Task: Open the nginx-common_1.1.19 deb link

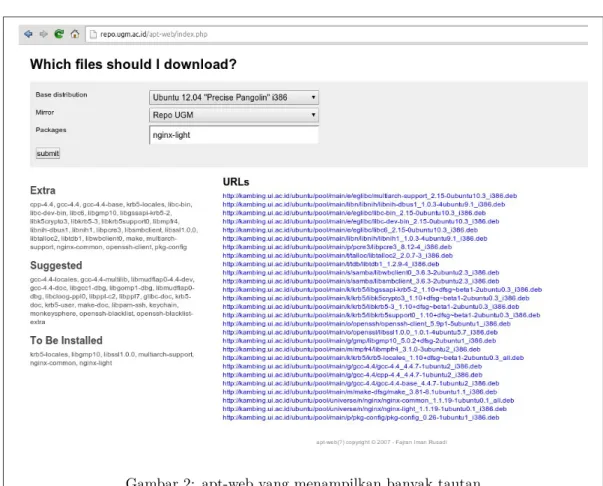Action: (x=368, y=400)
